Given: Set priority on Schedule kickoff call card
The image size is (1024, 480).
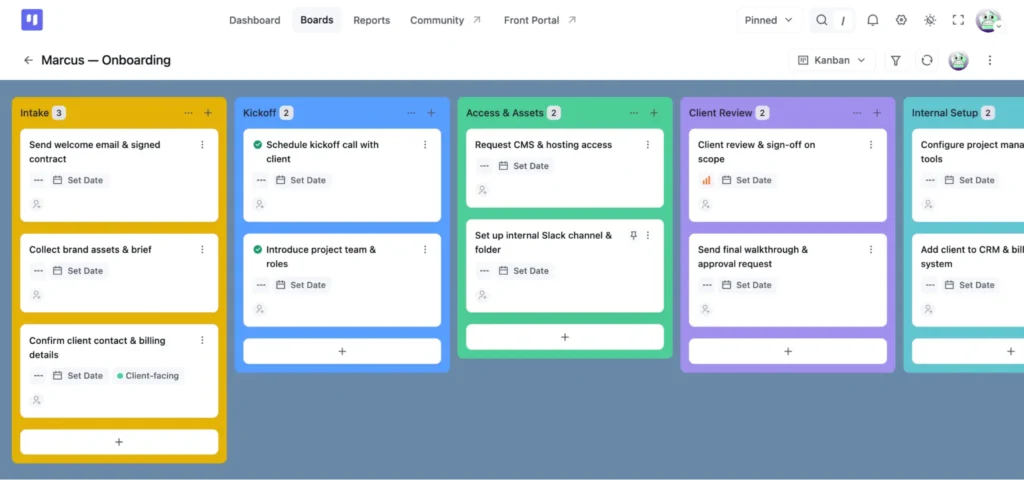Looking at the screenshot, I should click(261, 180).
